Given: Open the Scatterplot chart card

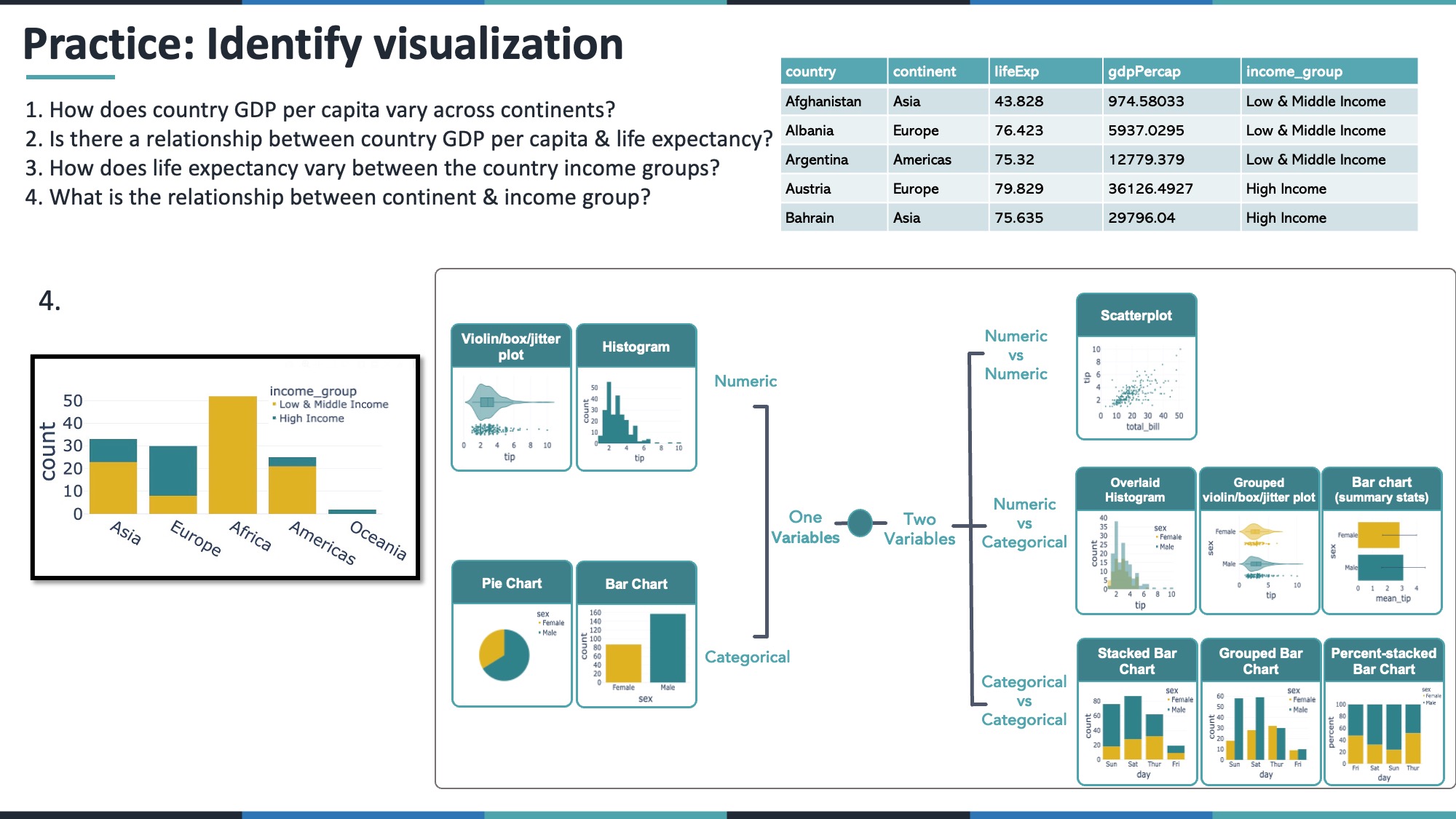Looking at the screenshot, I should [x=1136, y=366].
